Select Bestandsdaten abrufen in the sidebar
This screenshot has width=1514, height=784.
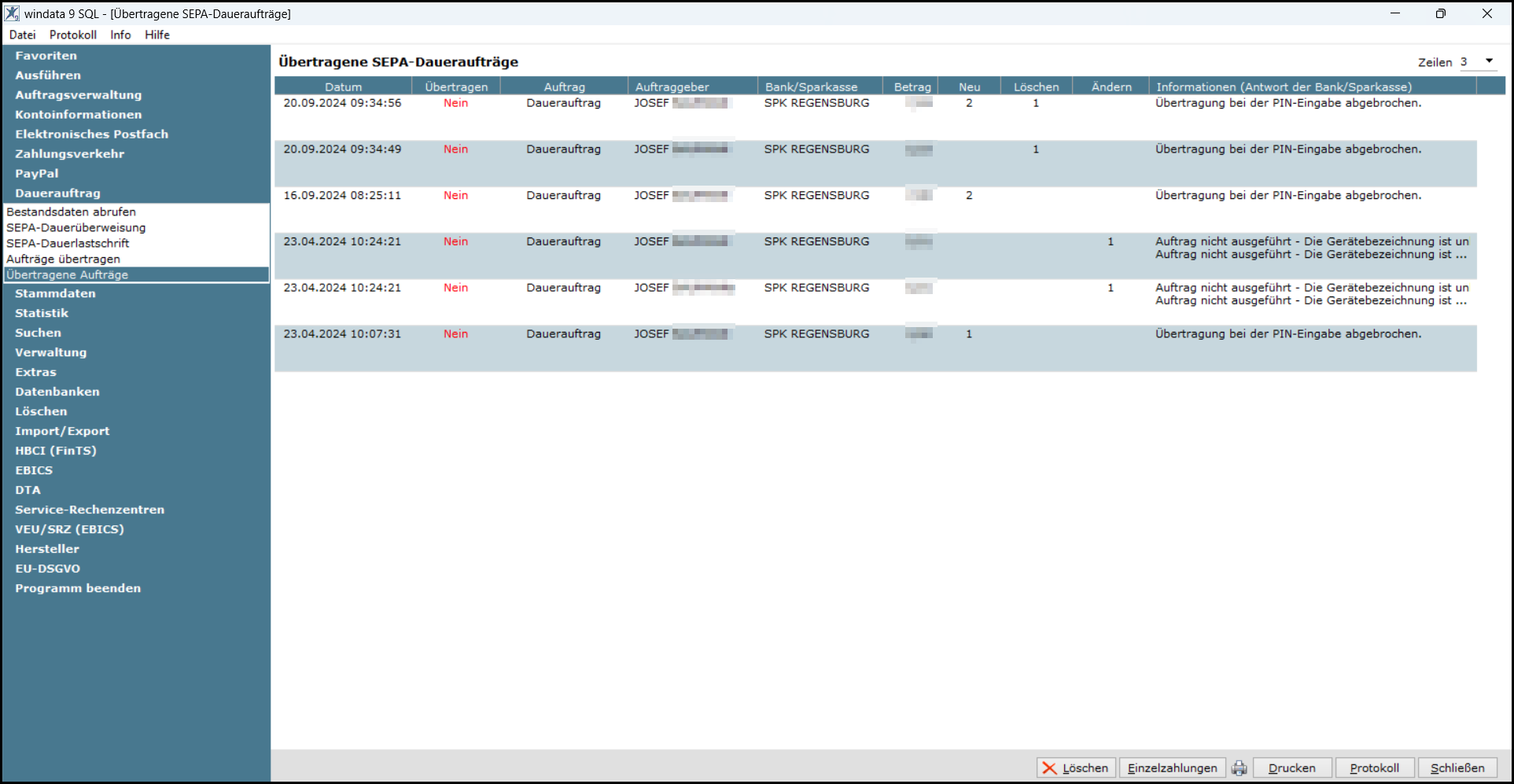tap(71, 212)
